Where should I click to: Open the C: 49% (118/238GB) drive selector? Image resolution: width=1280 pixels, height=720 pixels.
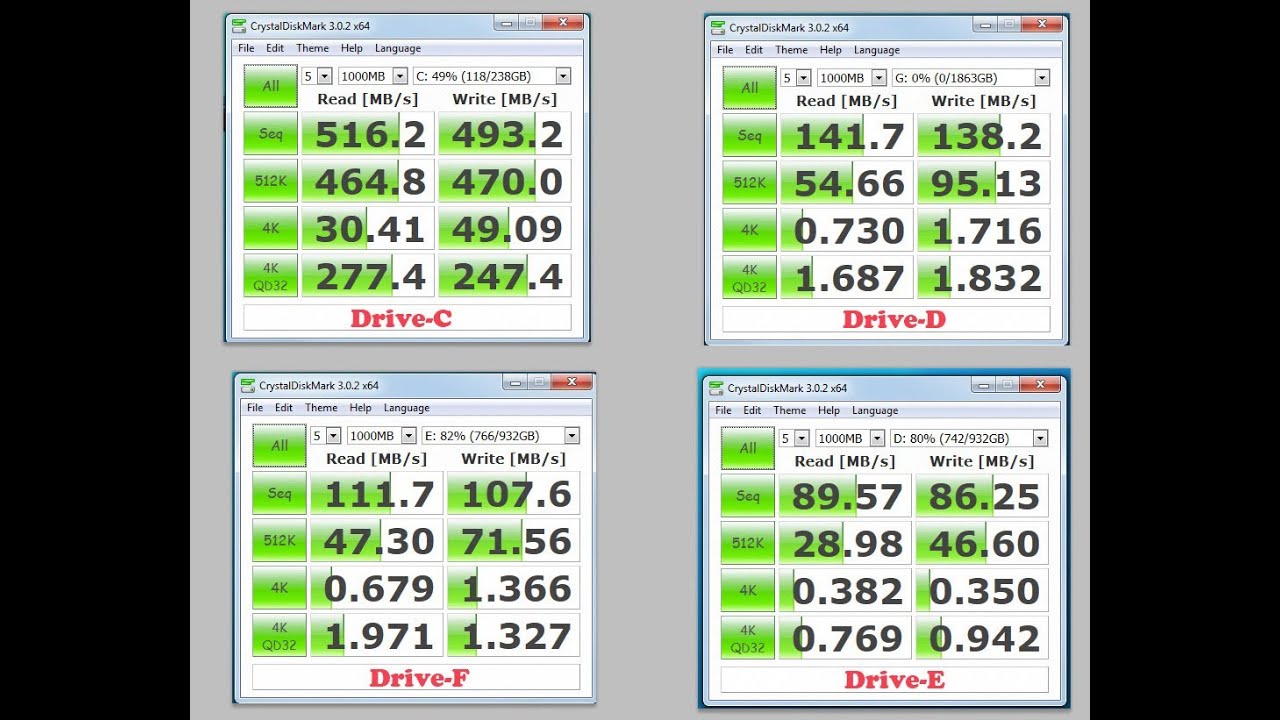[491, 76]
